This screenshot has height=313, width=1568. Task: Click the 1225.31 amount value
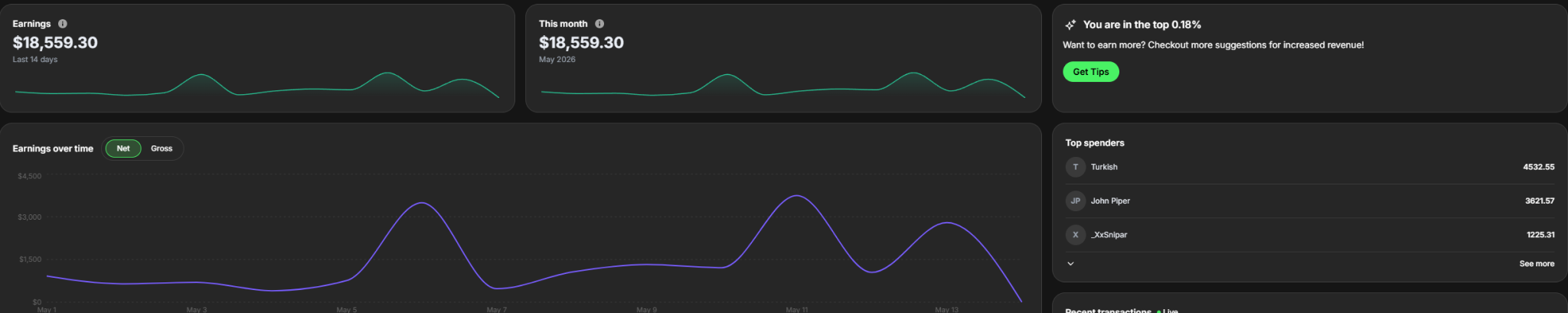1540,235
